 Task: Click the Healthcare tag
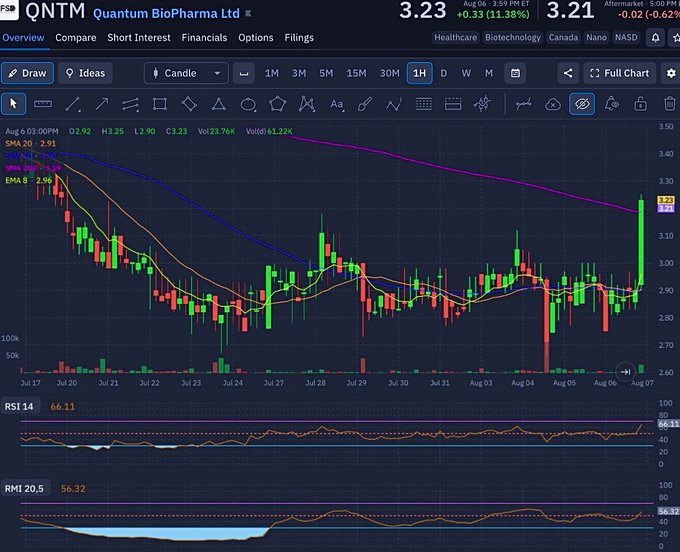455,38
